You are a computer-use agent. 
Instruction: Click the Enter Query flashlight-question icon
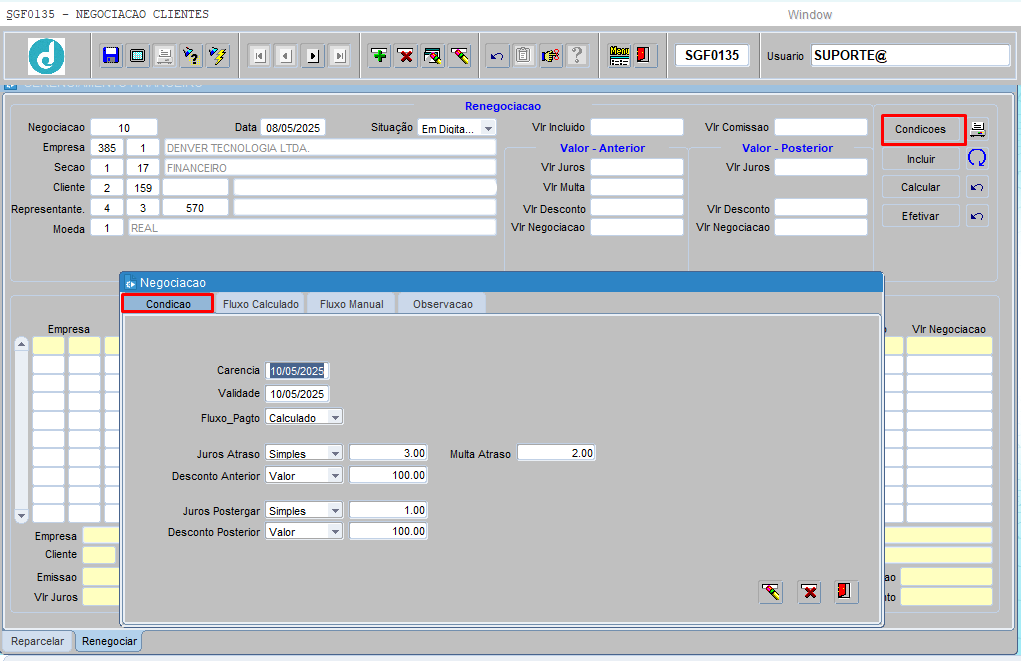point(191,55)
